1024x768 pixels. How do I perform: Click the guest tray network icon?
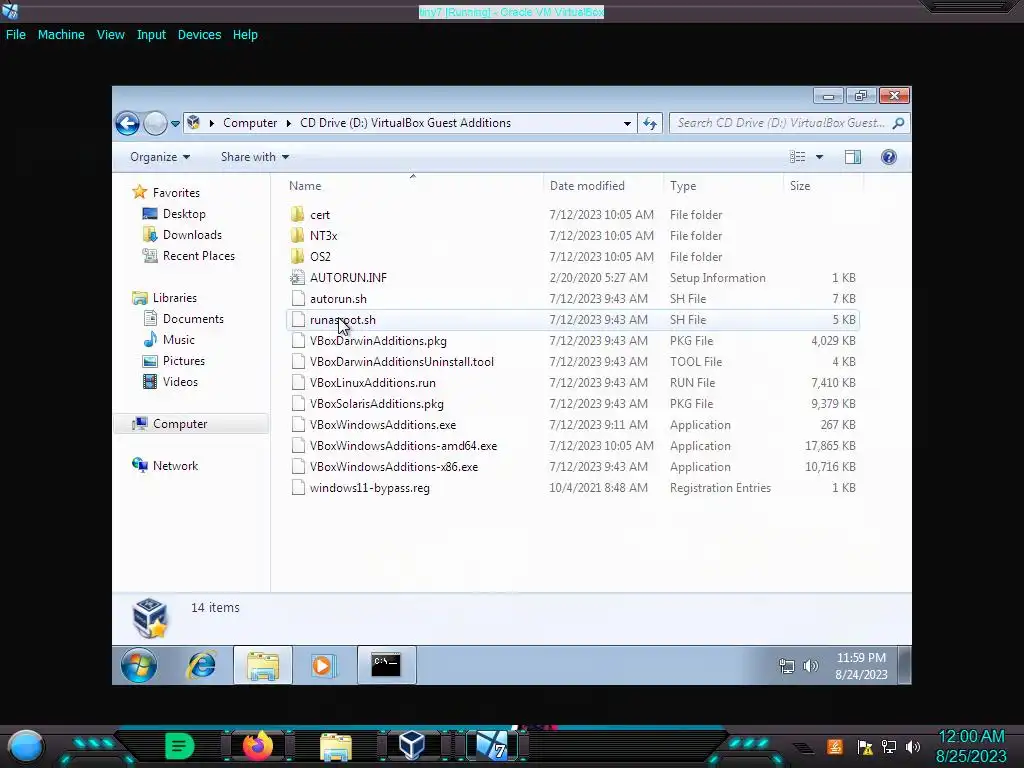(787, 666)
